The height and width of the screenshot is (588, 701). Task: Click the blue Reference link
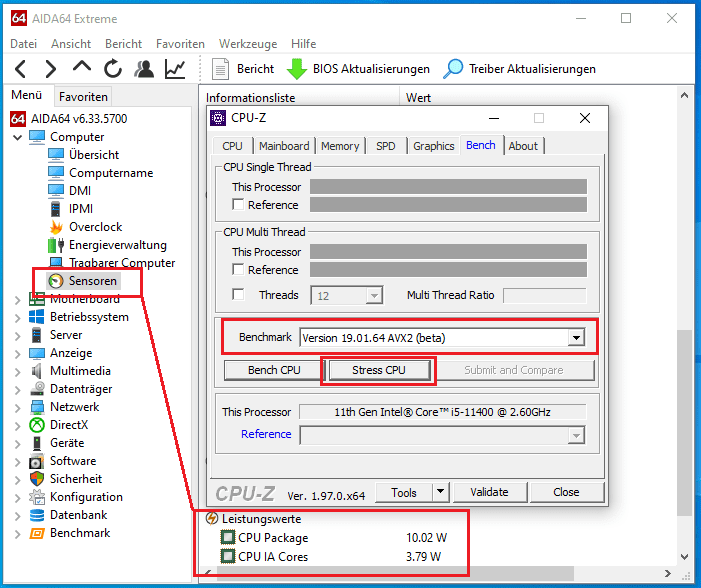[x=266, y=434]
